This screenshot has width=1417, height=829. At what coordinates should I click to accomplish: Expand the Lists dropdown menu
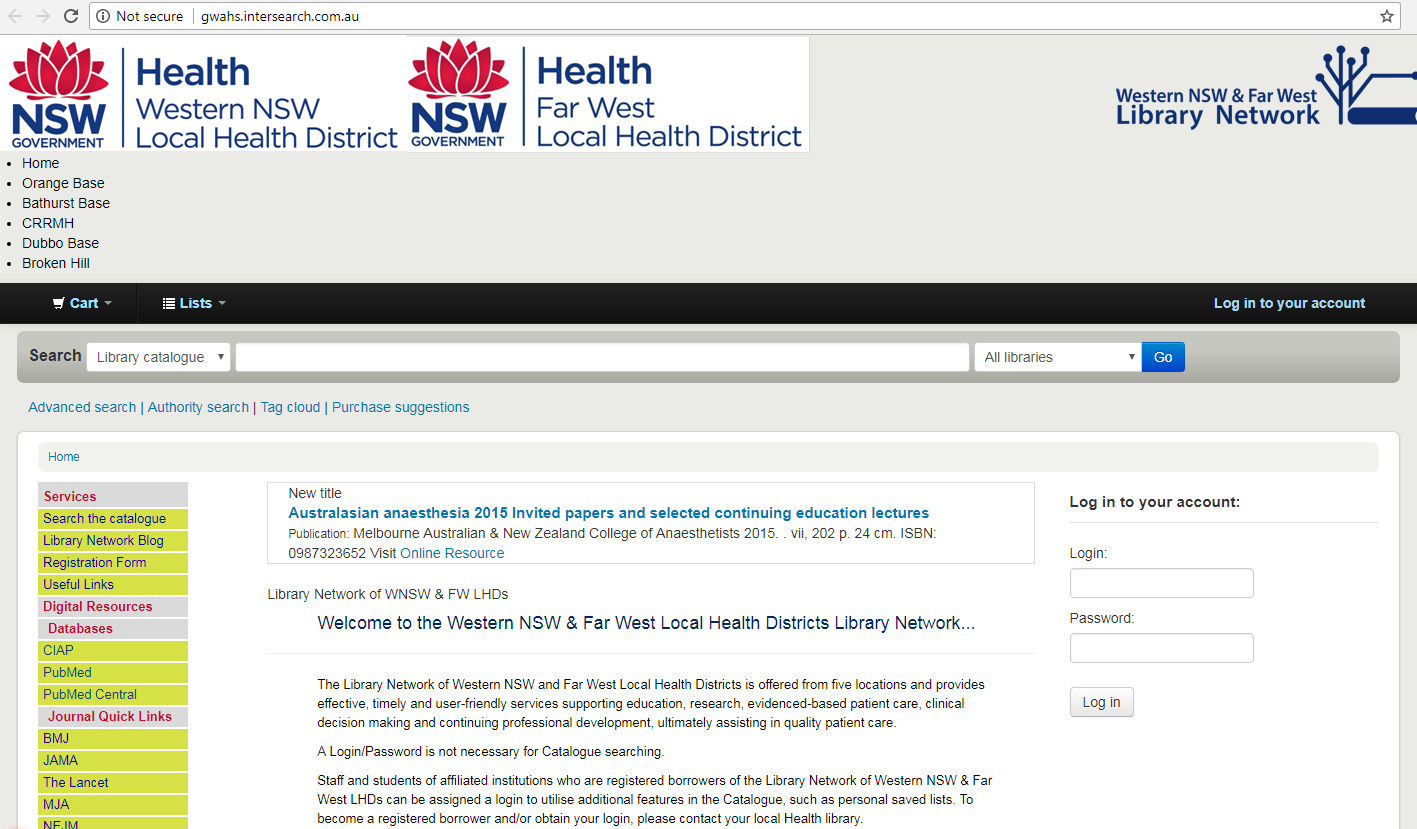coord(194,303)
